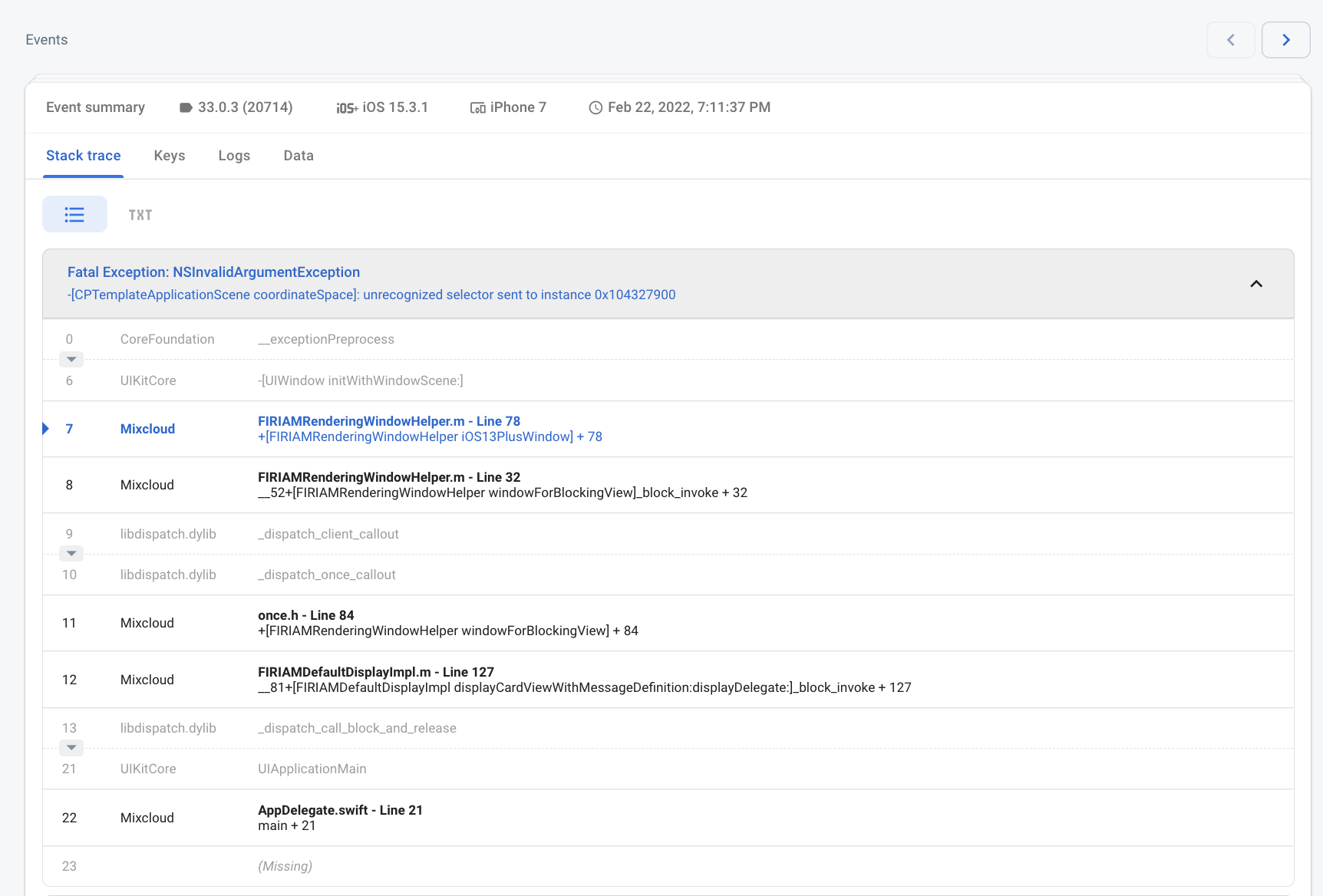The width and height of the screenshot is (1323, 896).
Task: Open the Logs tab
Action: pyautogui.click(x=234, y=156)
